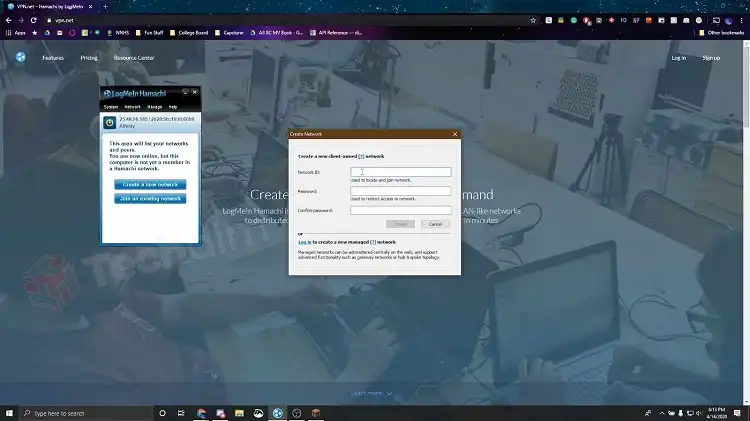Image resolution: width=750 pixels, height=421 pixels.
Task: Open the System menu in Hamachi
Action: [x=110, y=107]
